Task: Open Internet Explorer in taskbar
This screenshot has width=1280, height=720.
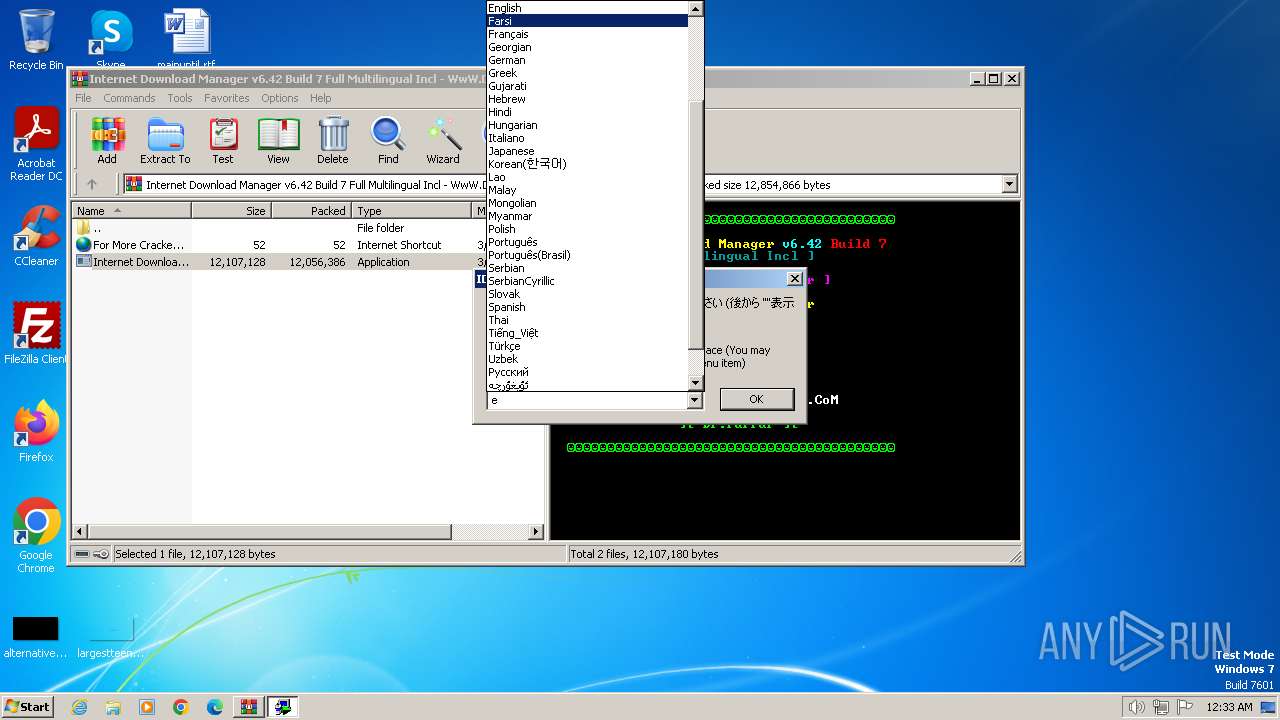Action: tap(79, 707)
